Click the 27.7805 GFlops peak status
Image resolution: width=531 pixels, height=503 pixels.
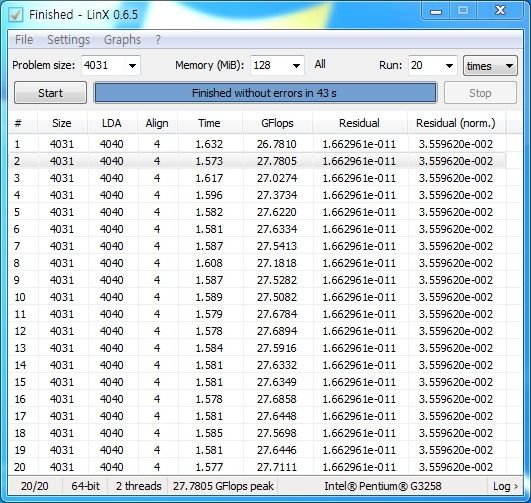pyautogui.click(x=223, y=486)
